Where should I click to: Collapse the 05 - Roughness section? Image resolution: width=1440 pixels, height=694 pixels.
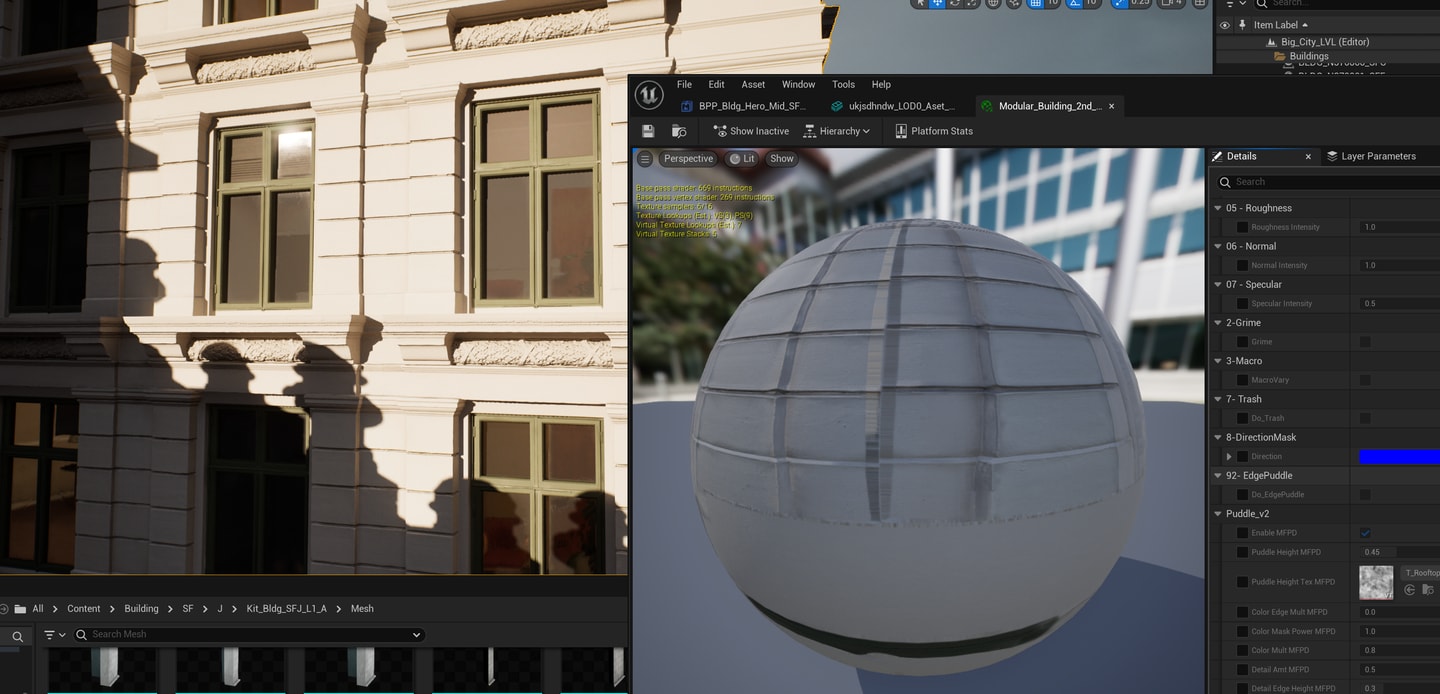[x=1218, y=208]
